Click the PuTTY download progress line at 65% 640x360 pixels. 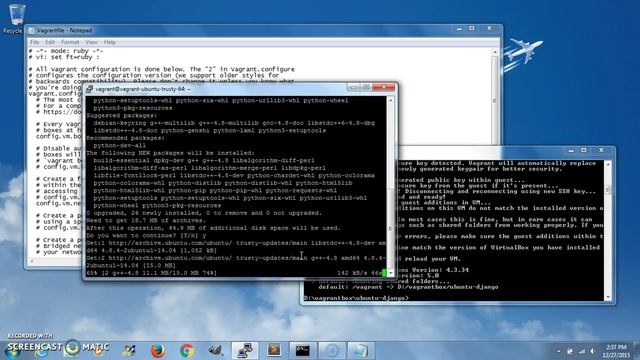236,273
